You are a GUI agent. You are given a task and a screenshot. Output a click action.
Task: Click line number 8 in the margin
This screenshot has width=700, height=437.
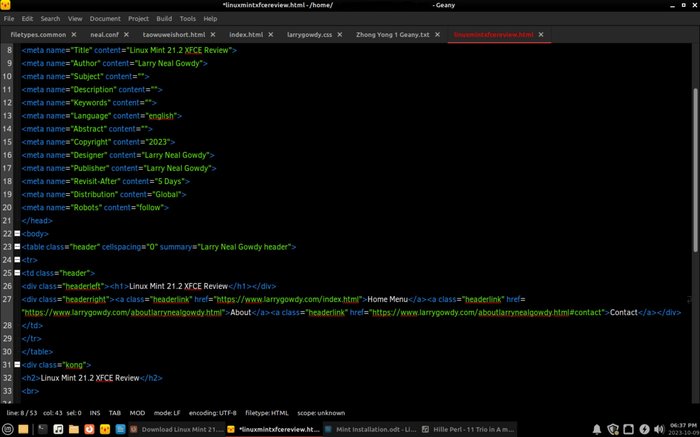(x=9, y=50)
